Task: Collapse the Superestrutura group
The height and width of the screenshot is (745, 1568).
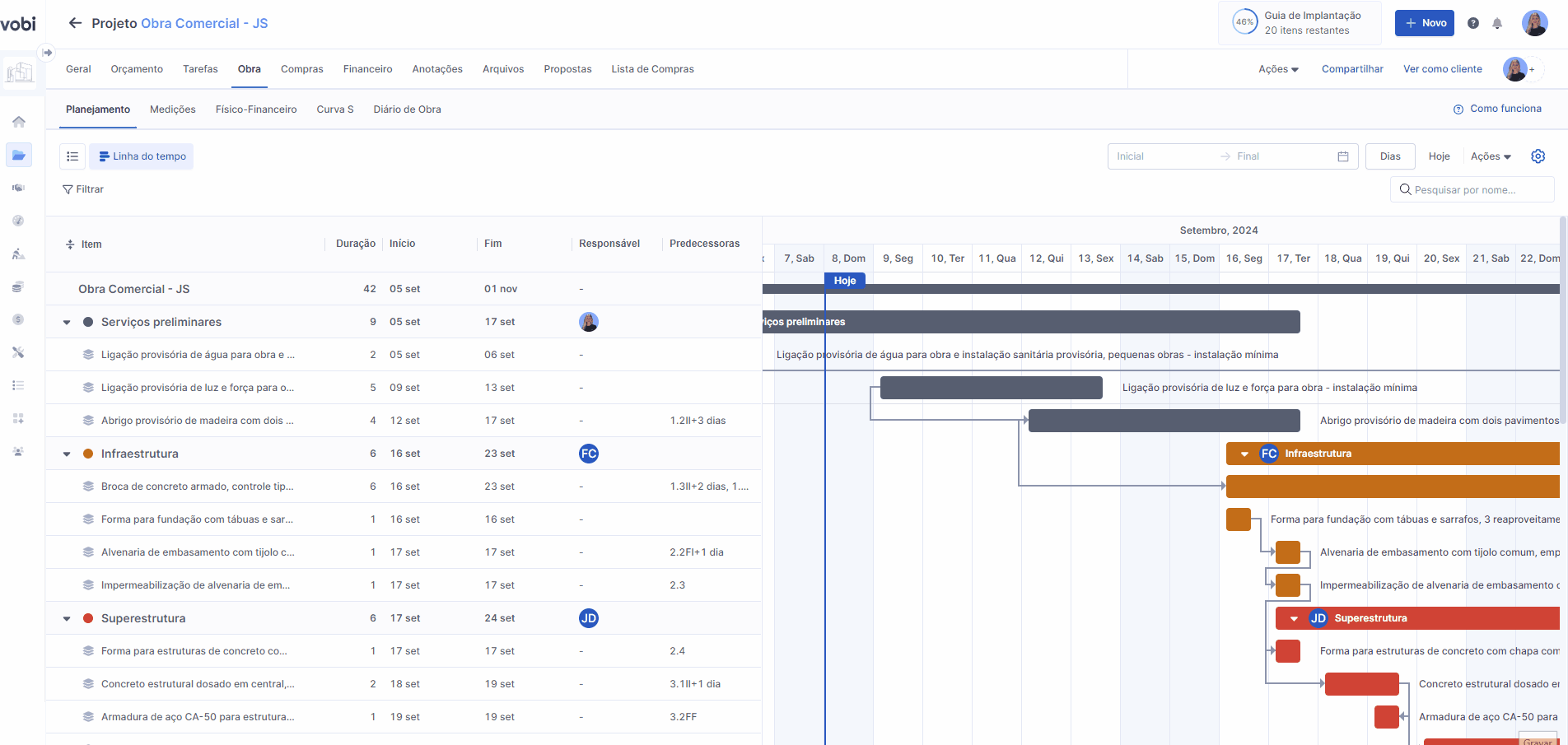Action: tap(67, 619)
